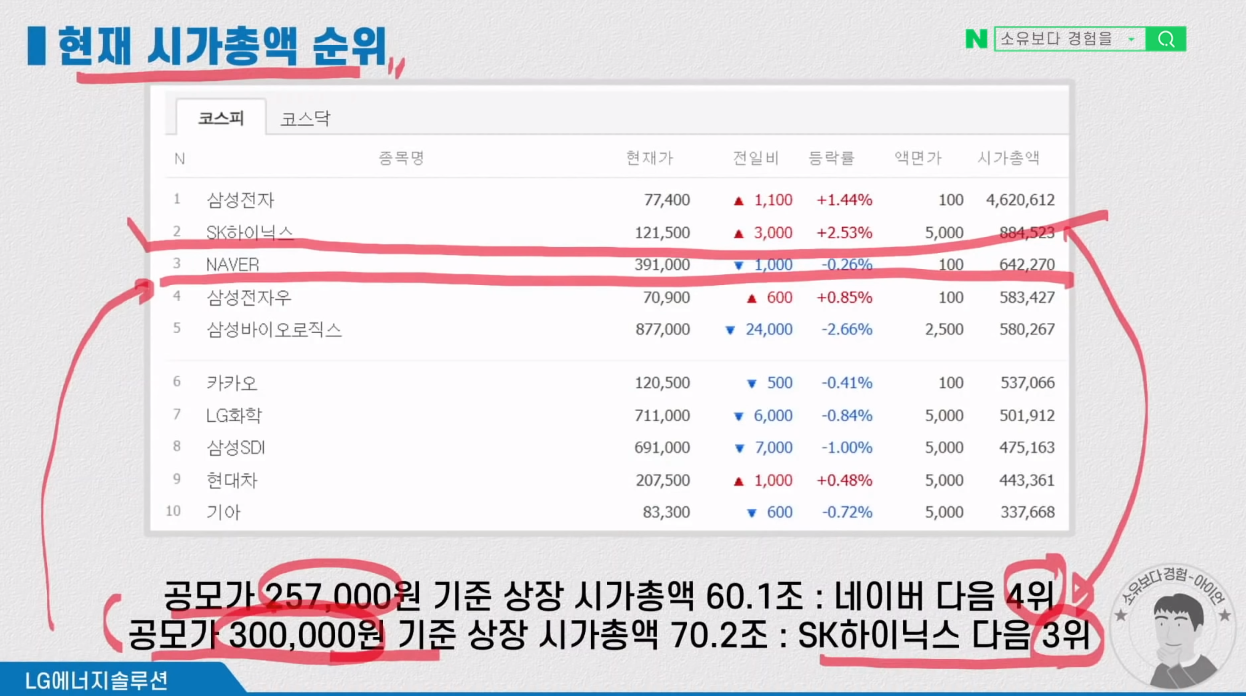Click the red up arrow beside 1,100

(x=739, y=201)
